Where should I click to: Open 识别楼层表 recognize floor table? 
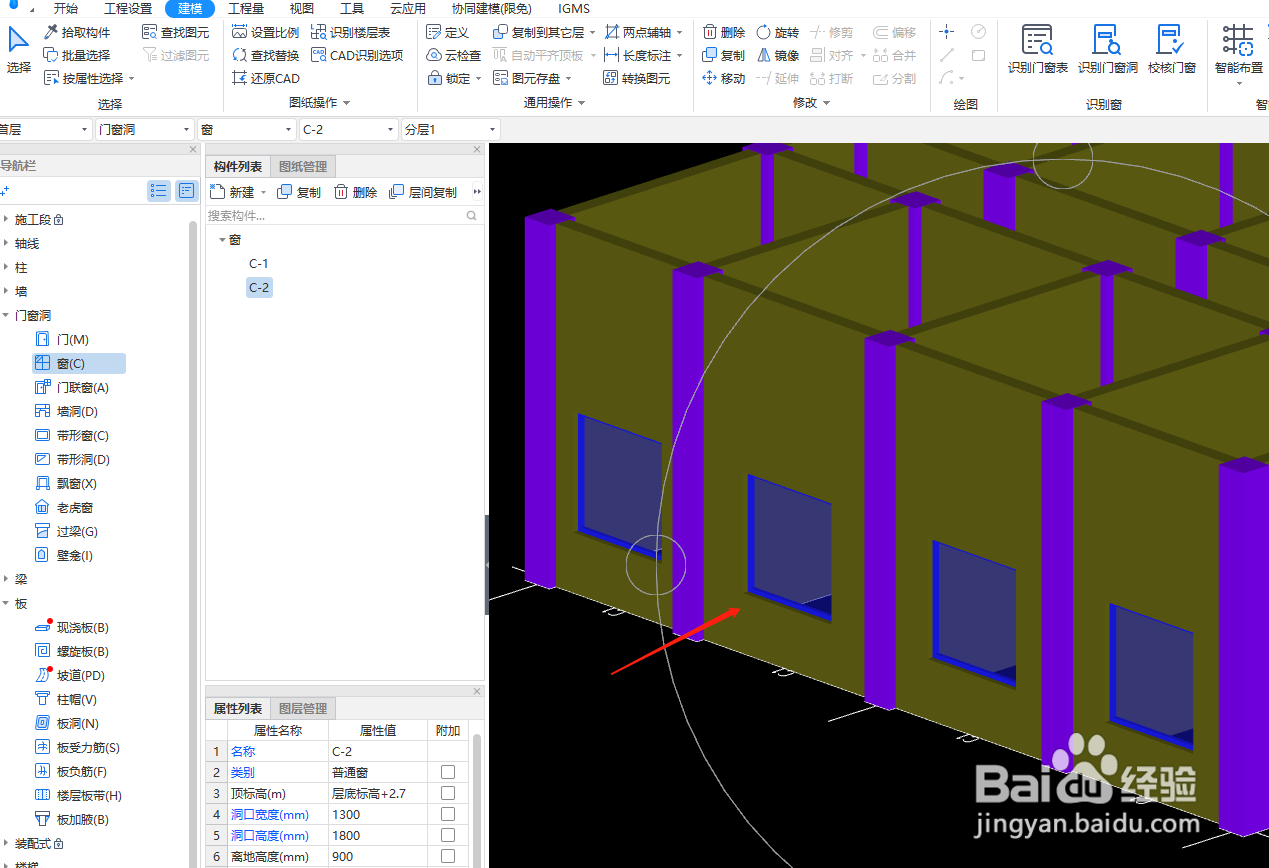pyautogui.click(x=350, y=32)
